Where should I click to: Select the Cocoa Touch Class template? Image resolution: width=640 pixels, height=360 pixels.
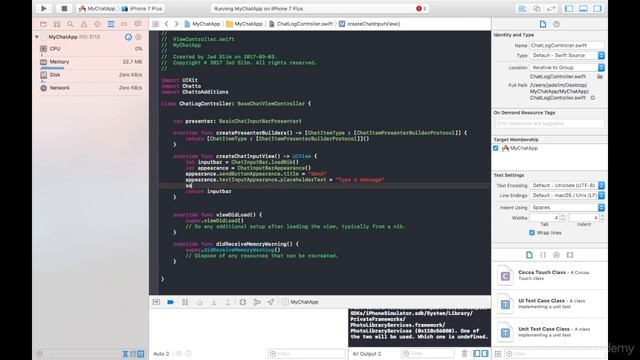point(550,276)
